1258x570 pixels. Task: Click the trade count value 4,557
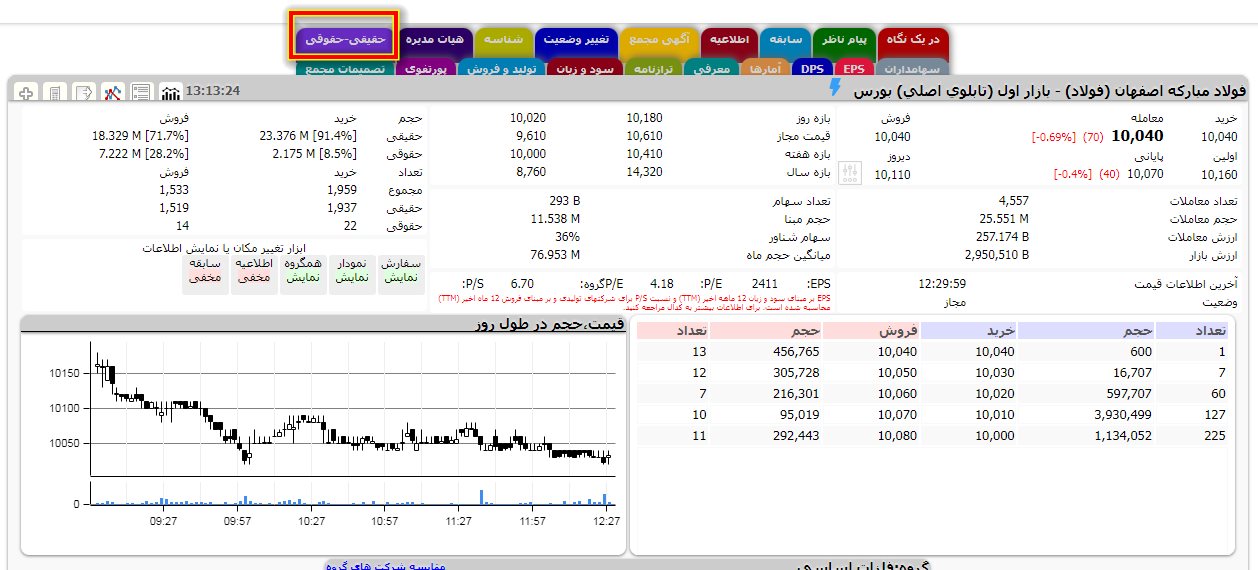1013,201
